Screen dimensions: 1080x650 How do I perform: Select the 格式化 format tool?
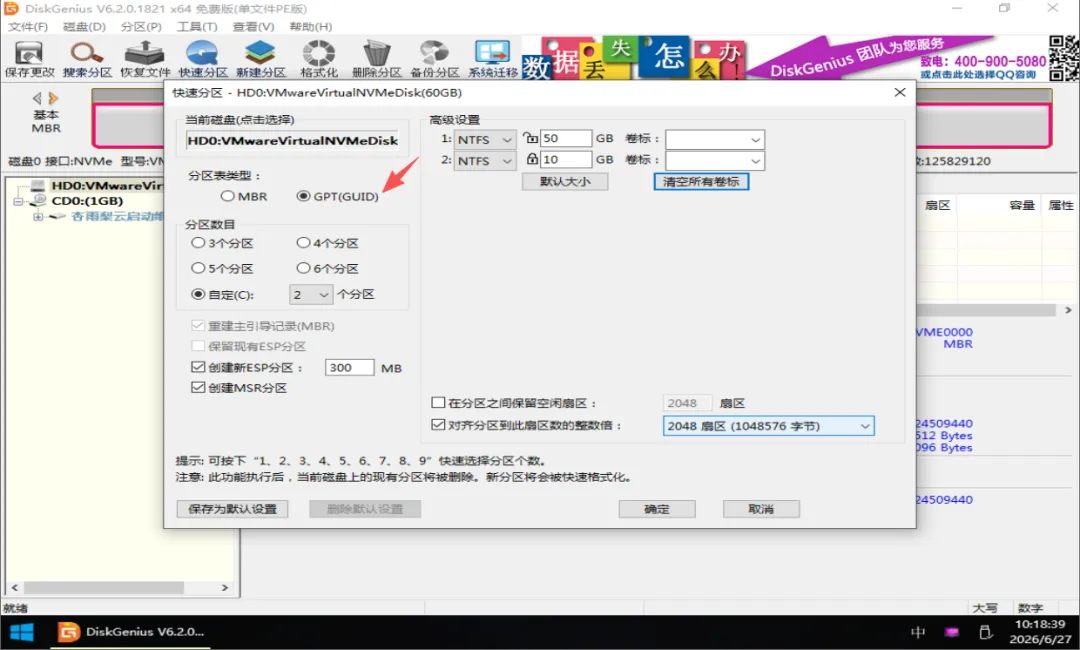(x=319, y=59)
